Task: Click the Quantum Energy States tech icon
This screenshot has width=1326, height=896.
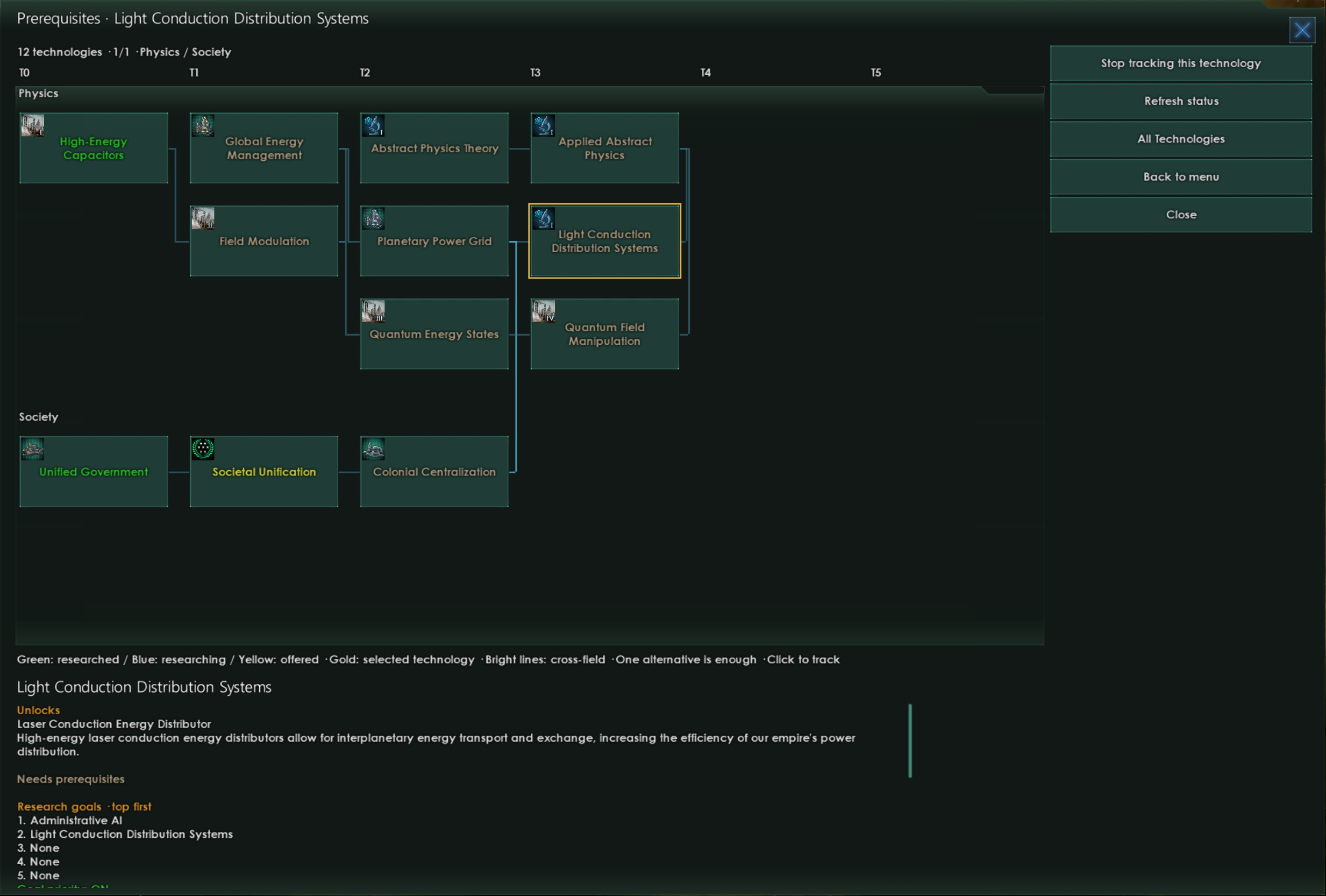Action: tap(373, 311)
